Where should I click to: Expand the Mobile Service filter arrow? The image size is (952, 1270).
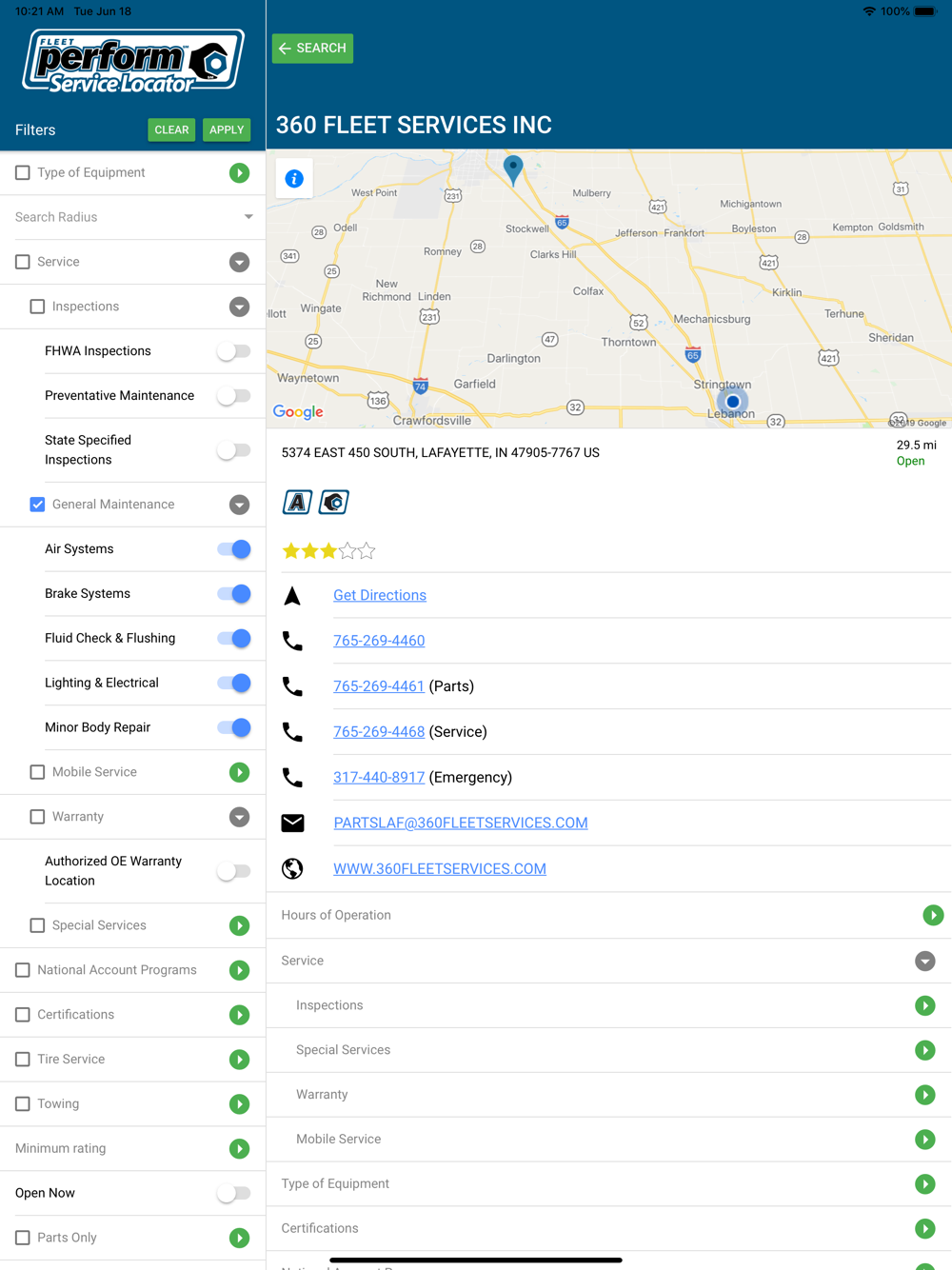tap(239, 772)
